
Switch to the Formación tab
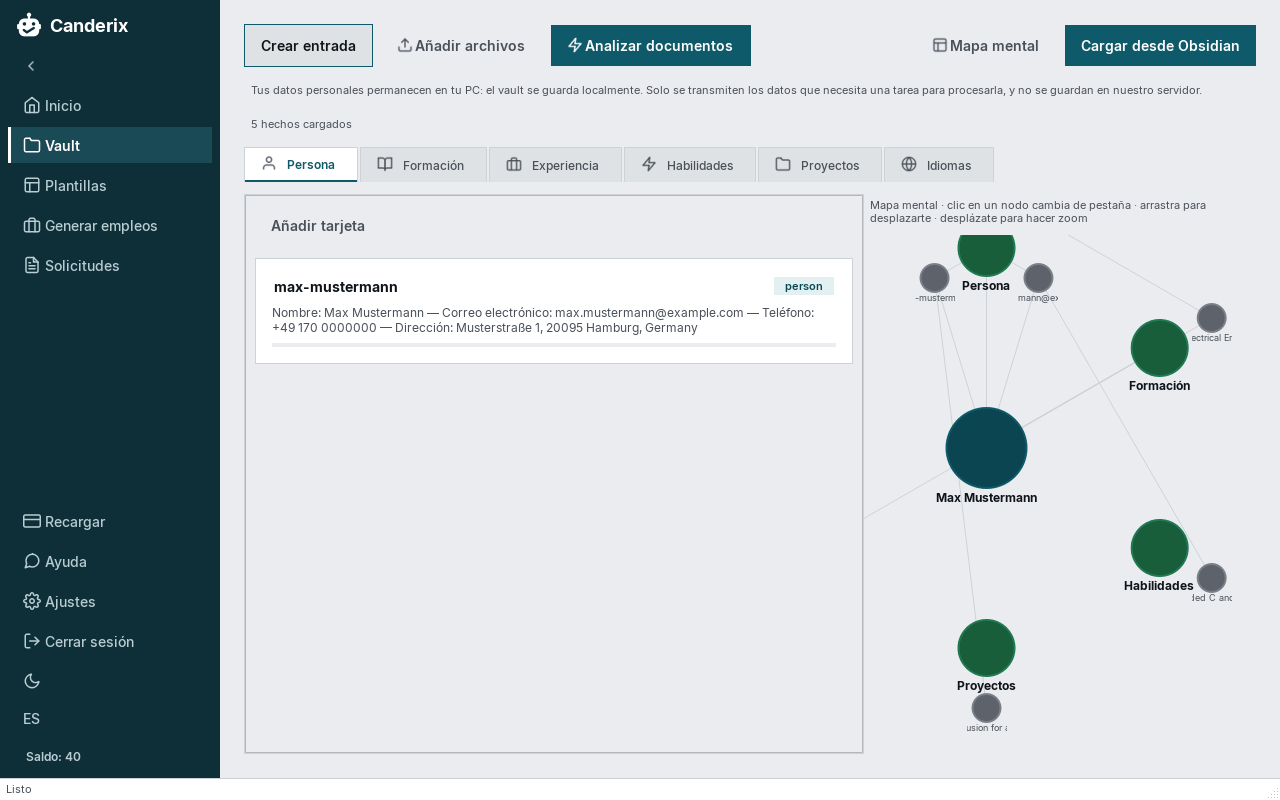(x=423, y=165)
